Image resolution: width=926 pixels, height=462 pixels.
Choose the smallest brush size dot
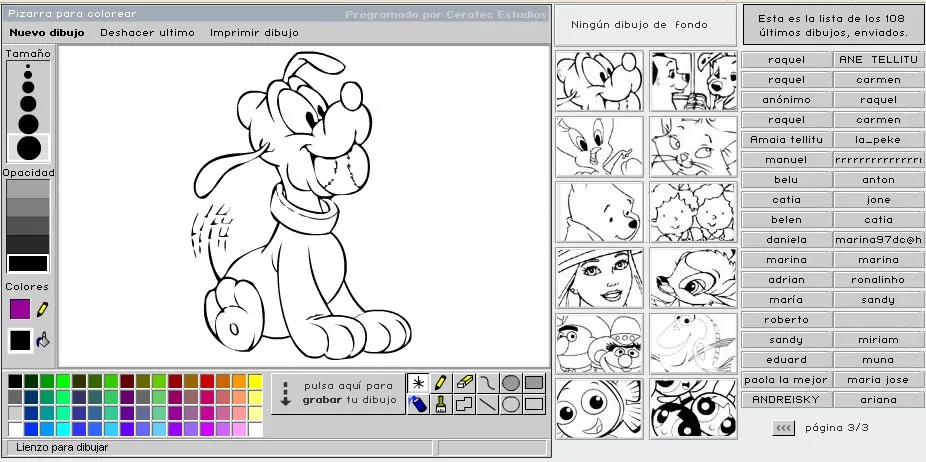pyautogui.click(x=28, y=67)
